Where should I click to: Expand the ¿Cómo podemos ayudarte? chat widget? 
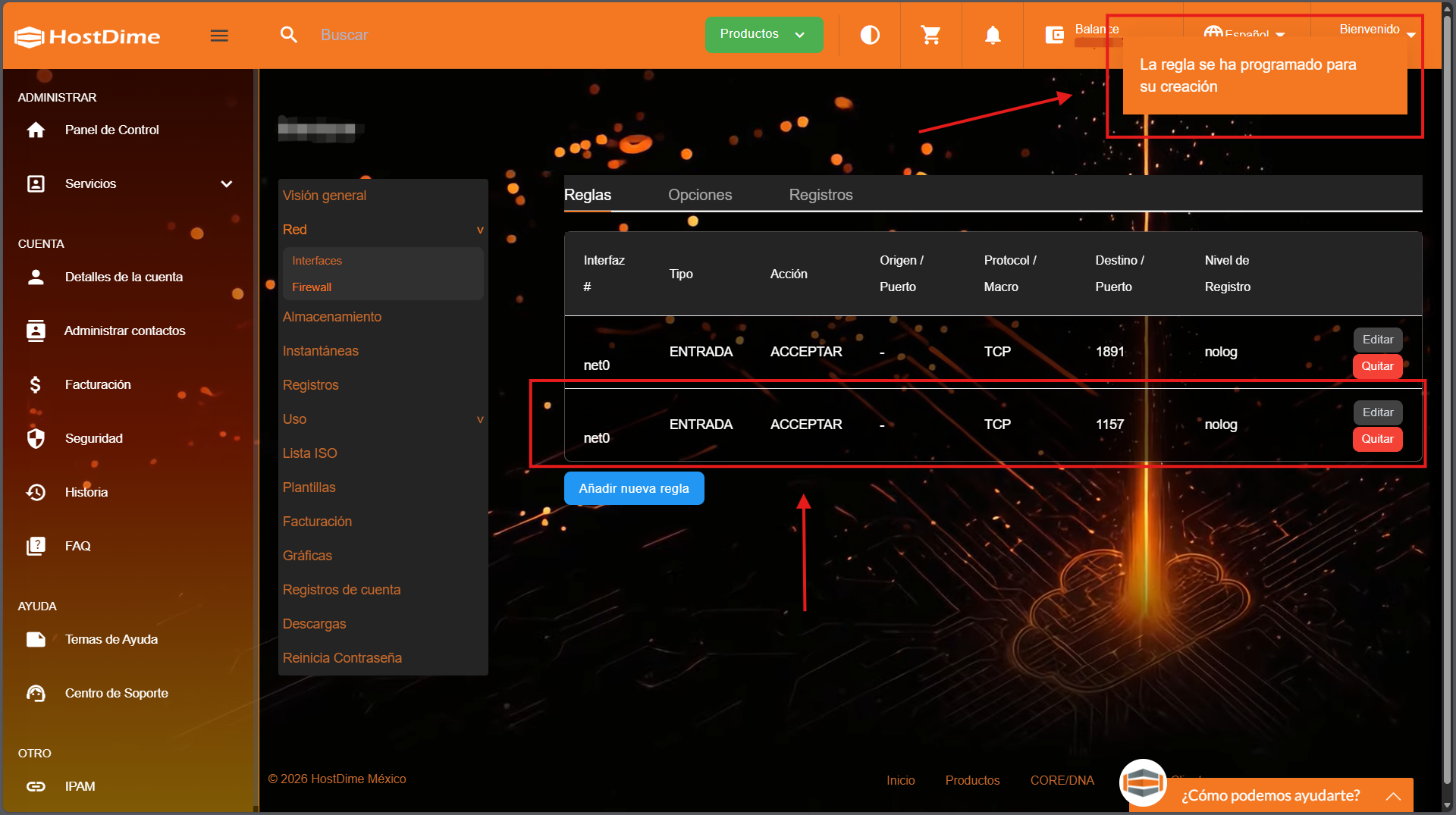pyautogui.click(x=1392, y=795)
